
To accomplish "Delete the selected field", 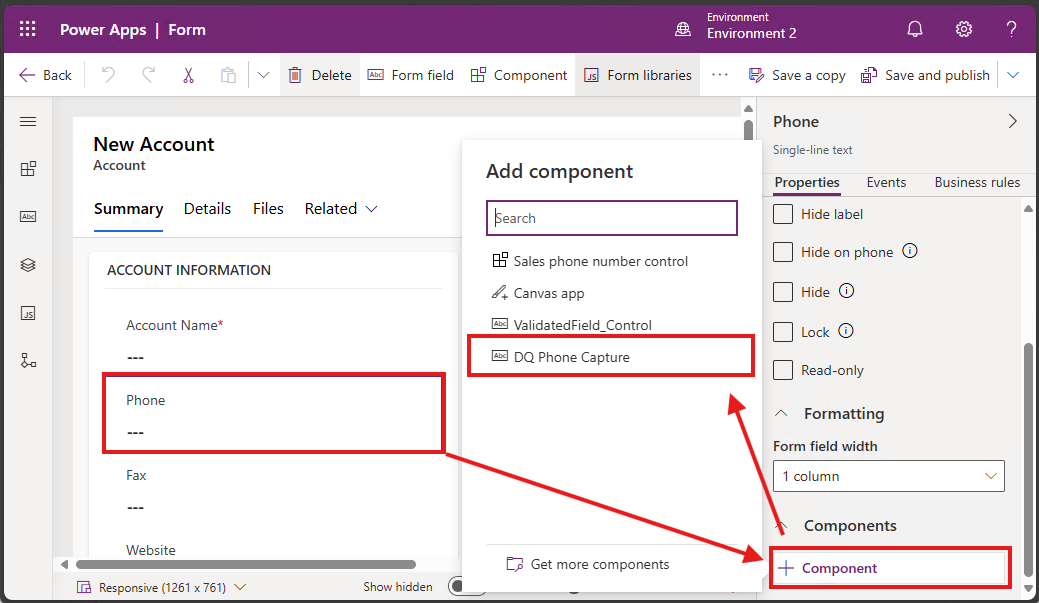I will pyautogui.click(x=320, y=75).
